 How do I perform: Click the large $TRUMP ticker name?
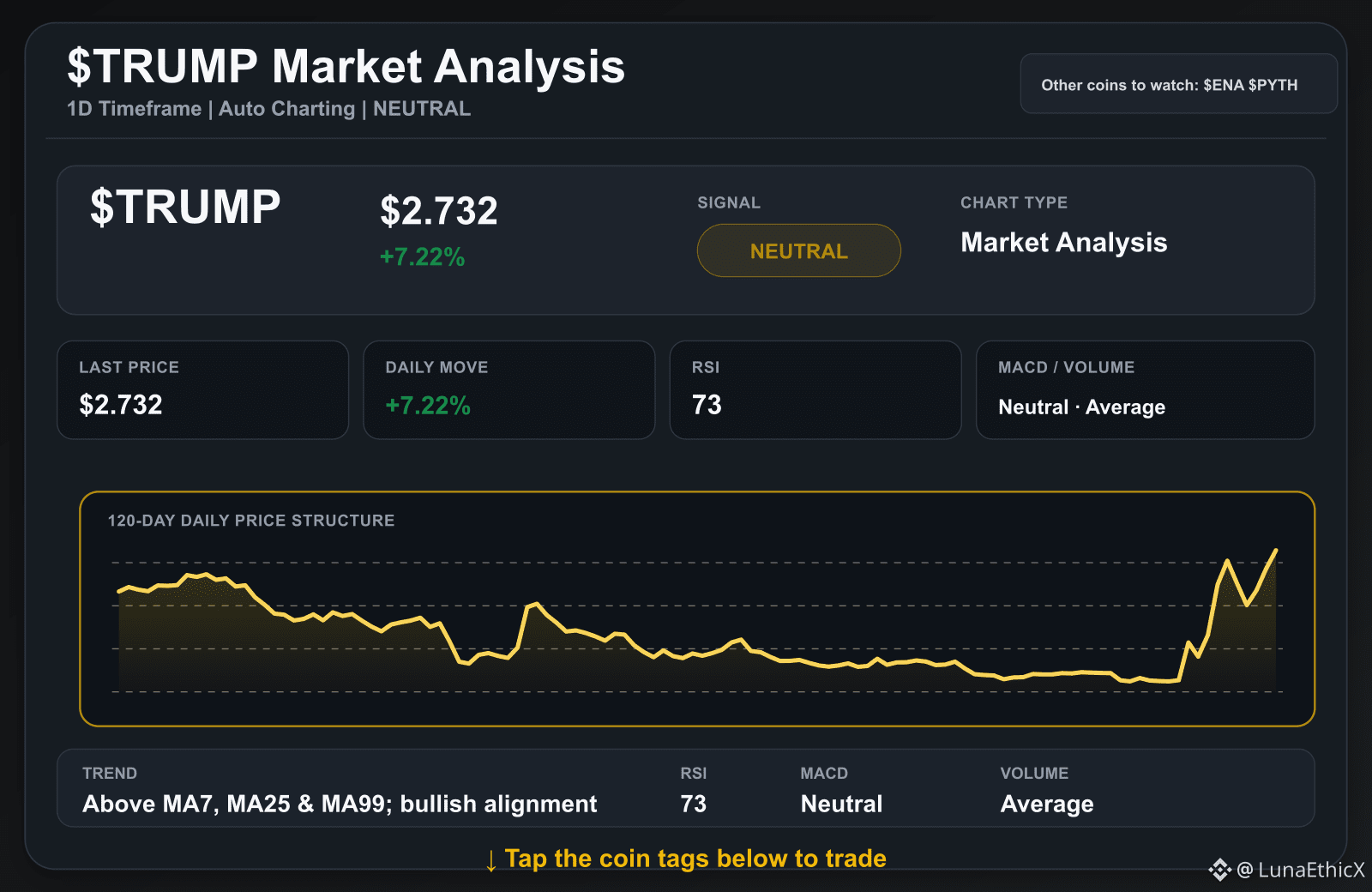[185, 207]
